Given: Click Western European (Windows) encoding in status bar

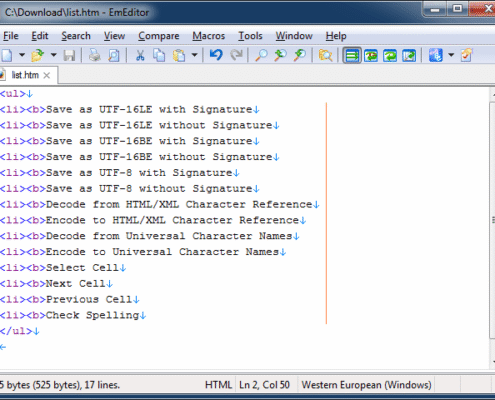Looking at the screenshot, I should coord(366,385).
